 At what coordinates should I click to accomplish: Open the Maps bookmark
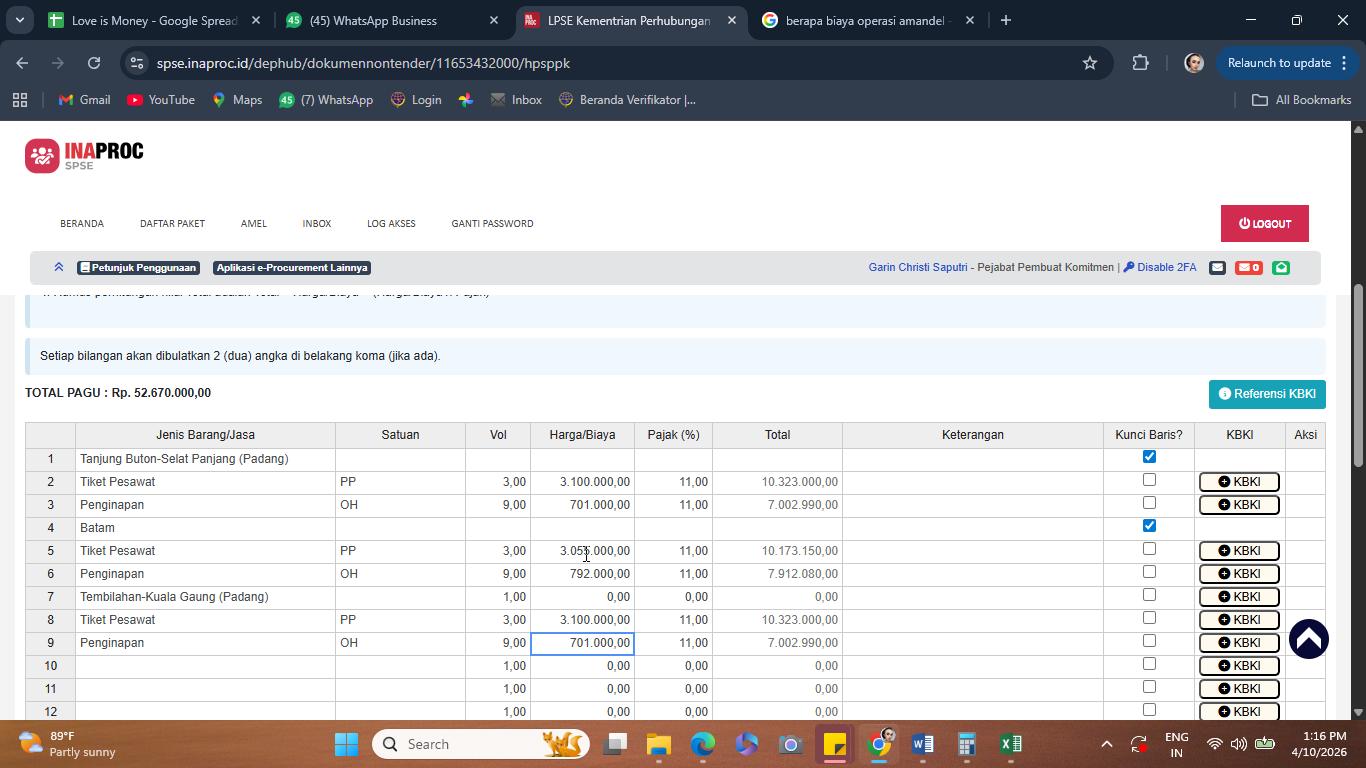237,100
